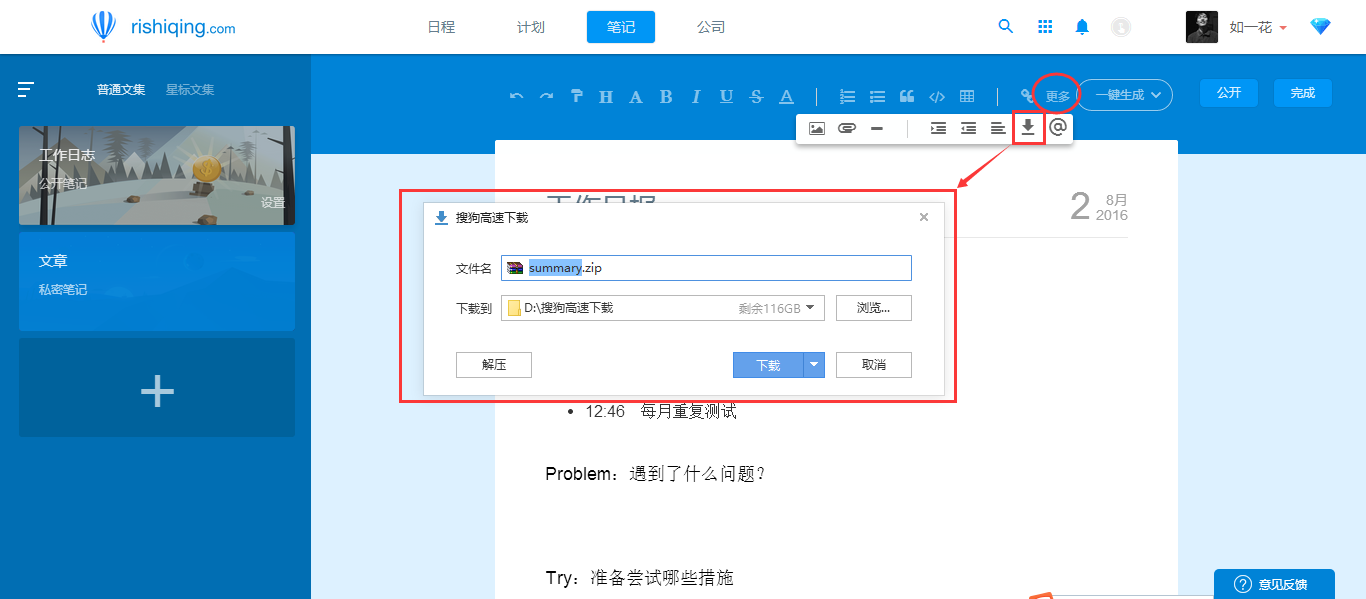1366x599 pixels.
Task: Click the 完成 button
Action: tap(1302, 92)
